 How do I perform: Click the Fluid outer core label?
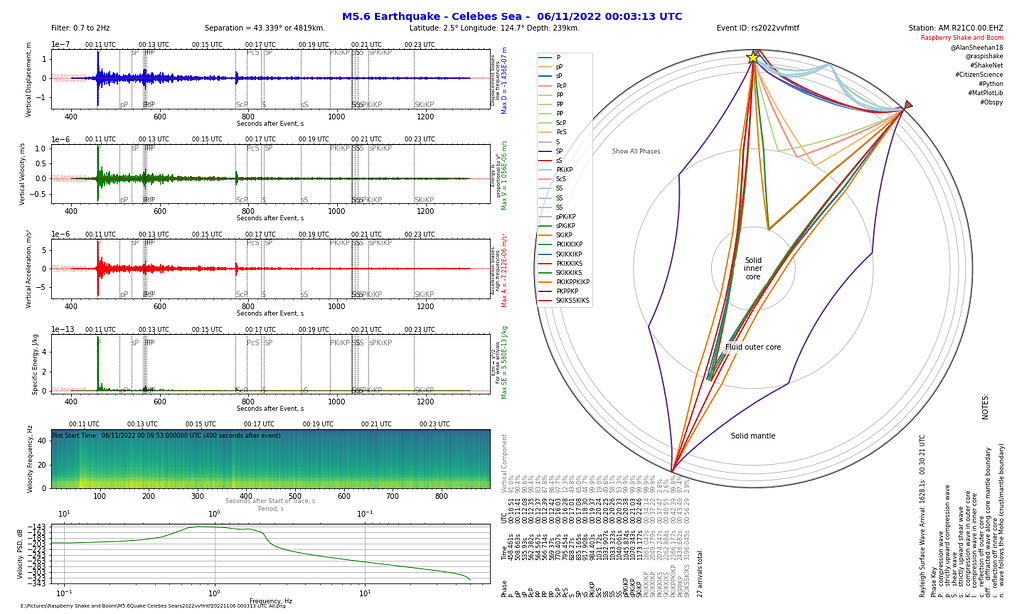[753, 347]
